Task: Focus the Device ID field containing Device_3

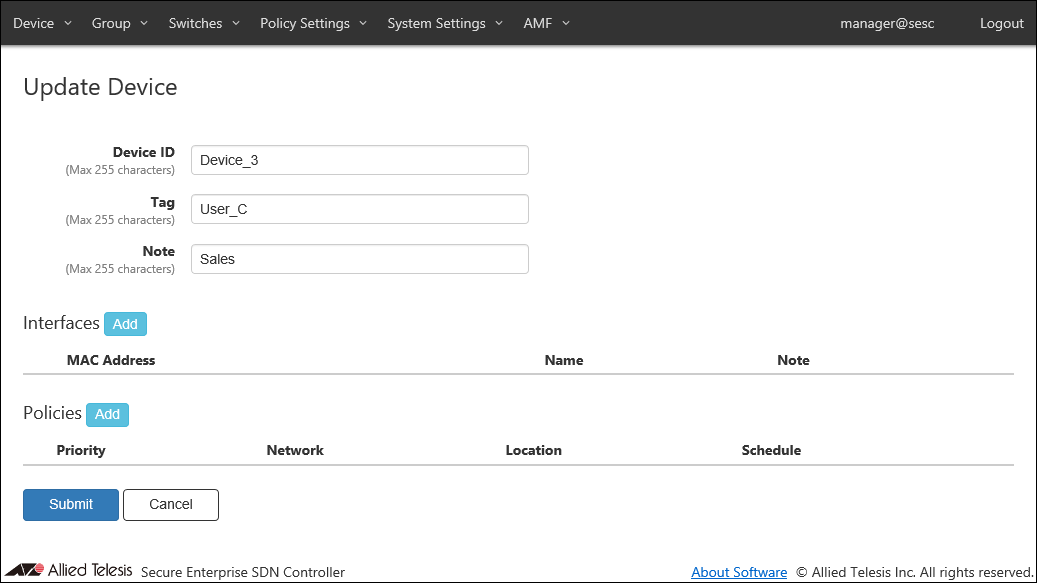Action: click(x=359, y=160)
